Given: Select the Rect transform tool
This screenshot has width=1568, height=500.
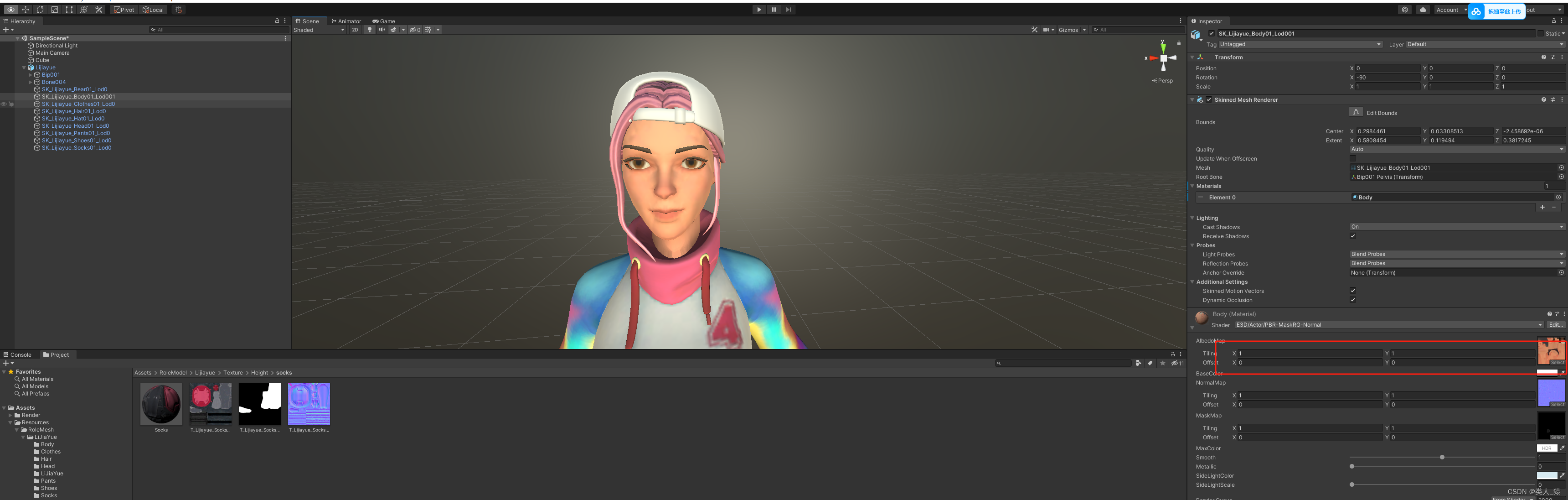Looking at the screenshot, I should pyautogui.click(x=69, y=10).
